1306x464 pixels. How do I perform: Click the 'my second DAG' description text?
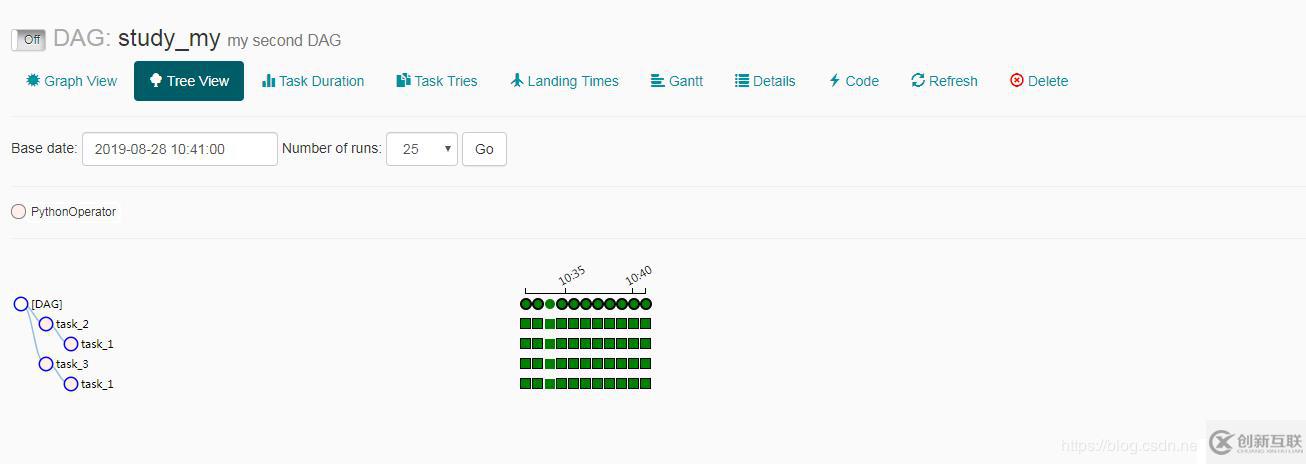[x=284, y=41]
